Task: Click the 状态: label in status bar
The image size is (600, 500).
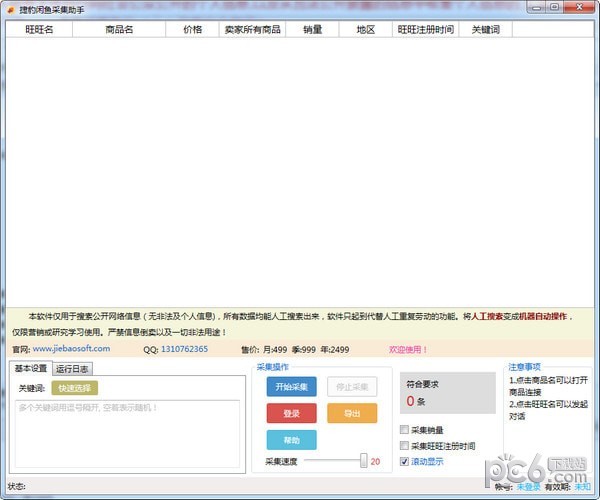Action: tap(16, 486)
